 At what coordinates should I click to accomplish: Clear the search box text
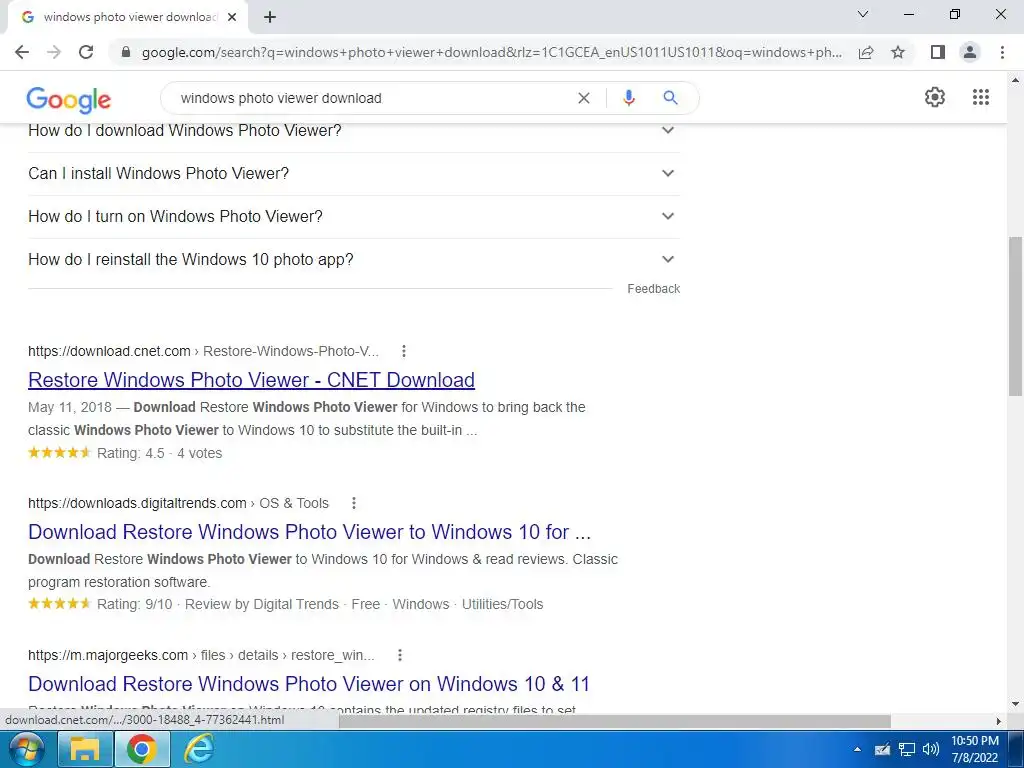pyautogui.click(x=584, y=98)
